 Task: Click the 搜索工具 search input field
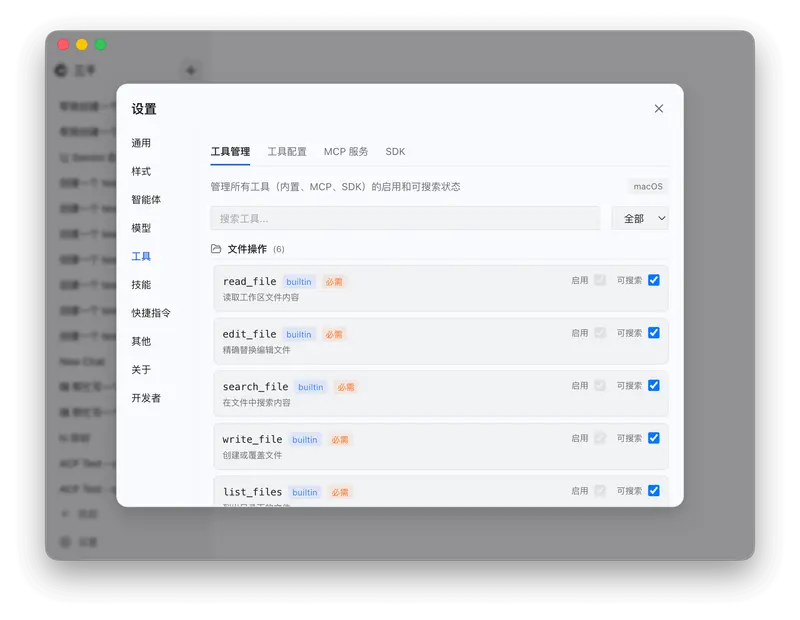coord(404,217)
